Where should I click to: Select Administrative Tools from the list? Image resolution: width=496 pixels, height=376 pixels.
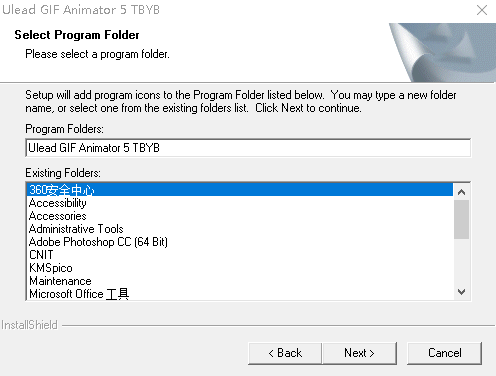pyautogui.click(x=240, y=229)
